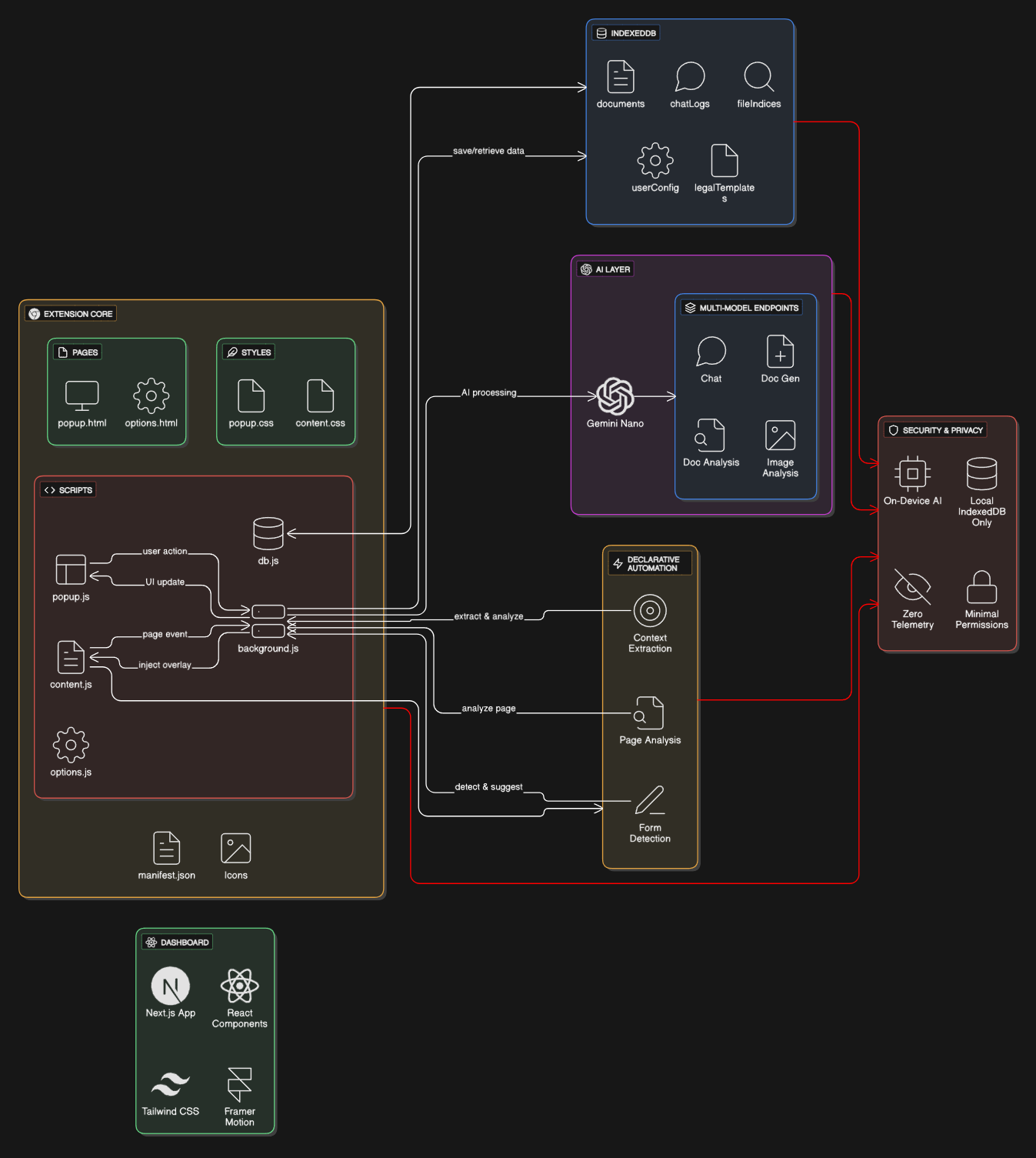Click the legalTemplates file icon
The image size is (1036, 1158).
click(725, 161)
